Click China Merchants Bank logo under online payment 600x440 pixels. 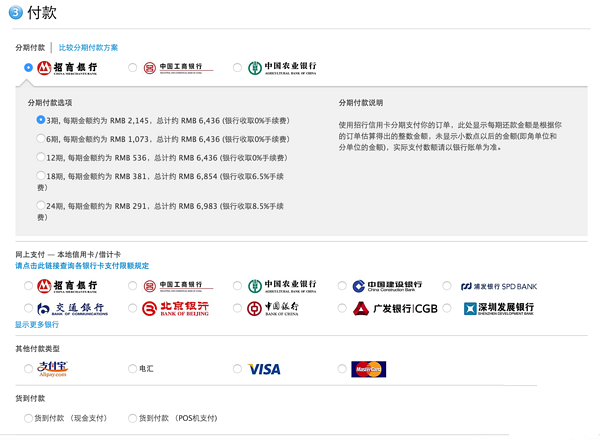point(67,286)
